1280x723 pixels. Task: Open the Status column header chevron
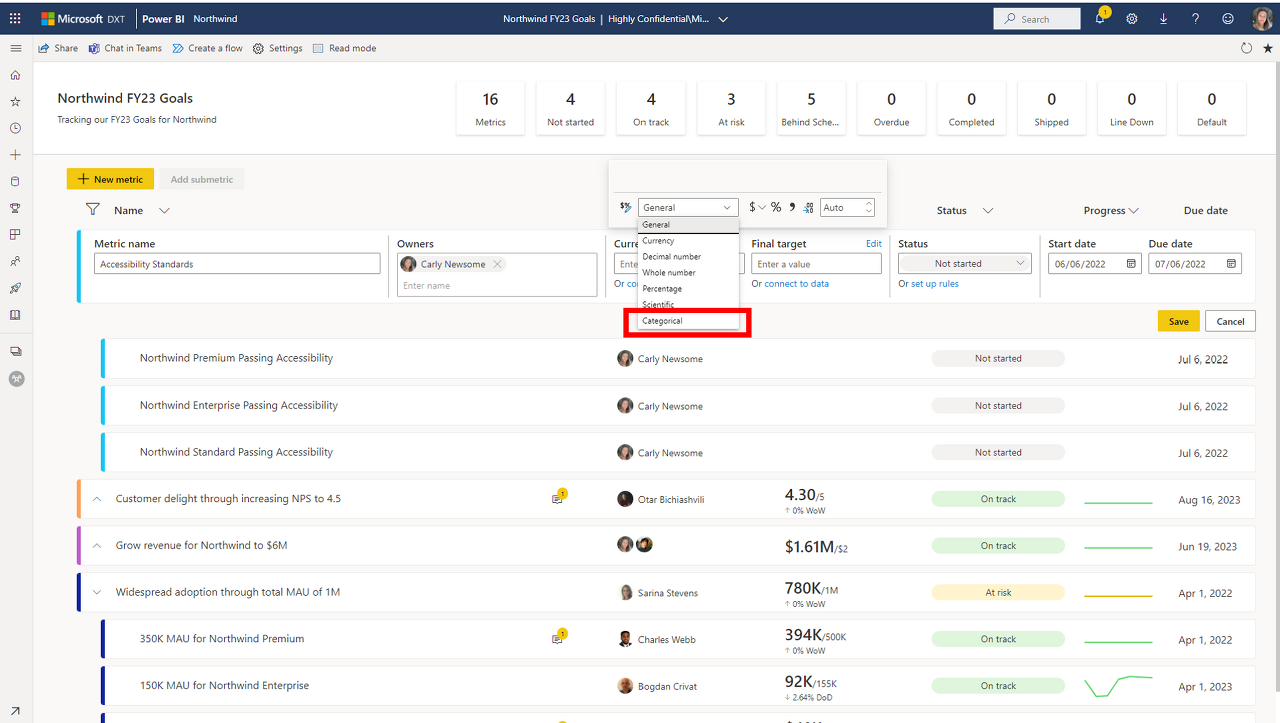[x=987, y=211]
